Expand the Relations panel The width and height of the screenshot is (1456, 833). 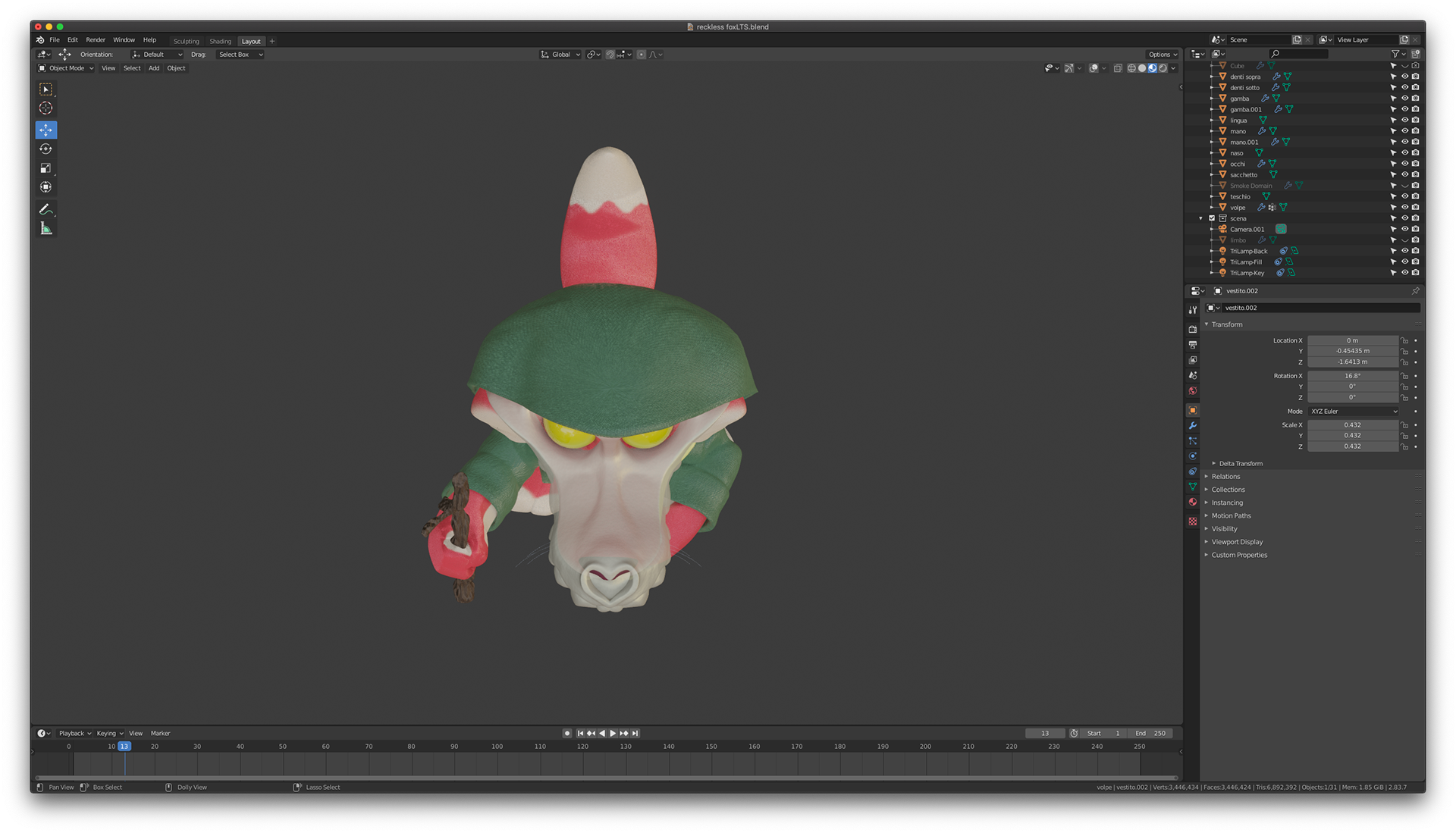pos(1225,477)
